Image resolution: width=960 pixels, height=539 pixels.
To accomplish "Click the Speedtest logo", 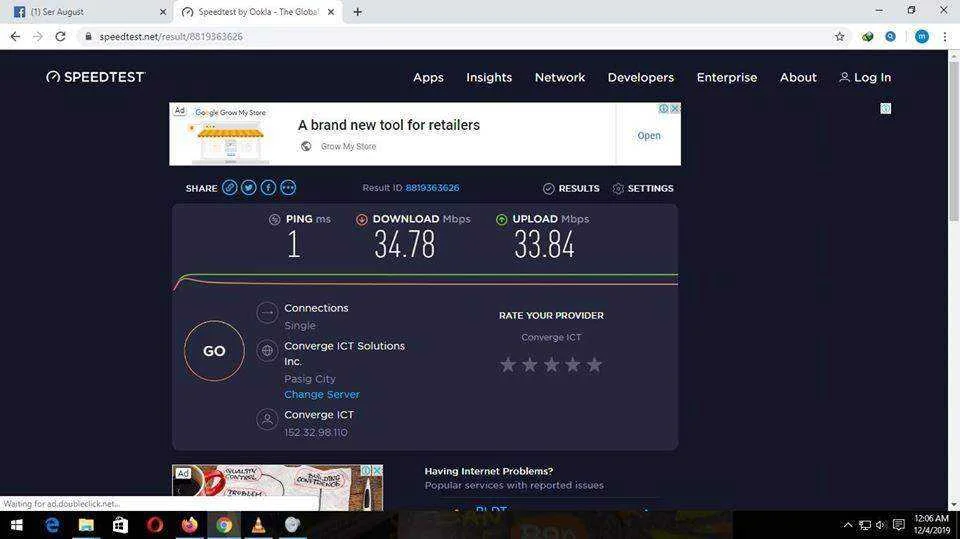I will 96,77.
